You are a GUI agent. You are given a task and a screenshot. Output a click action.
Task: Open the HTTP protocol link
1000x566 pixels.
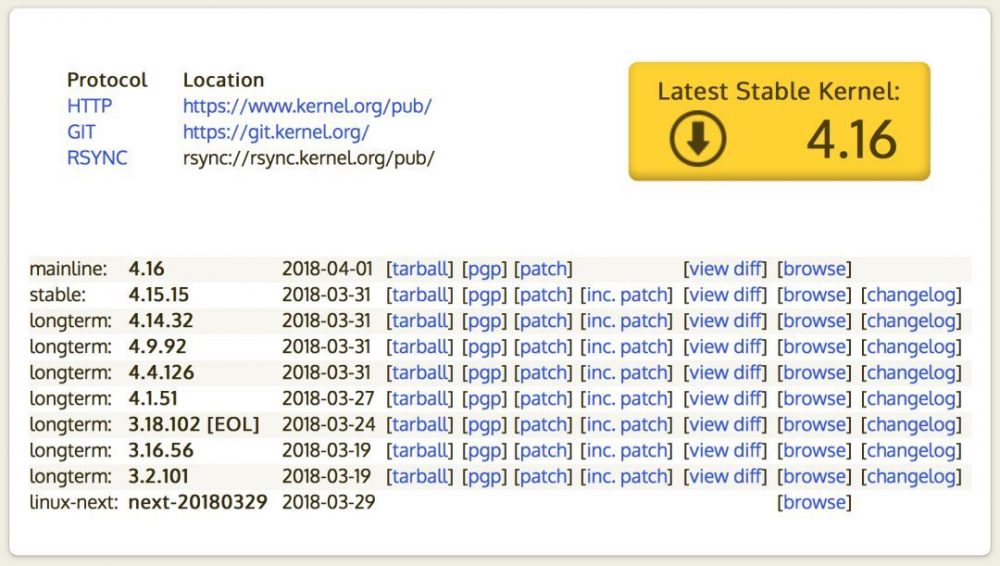89,106
